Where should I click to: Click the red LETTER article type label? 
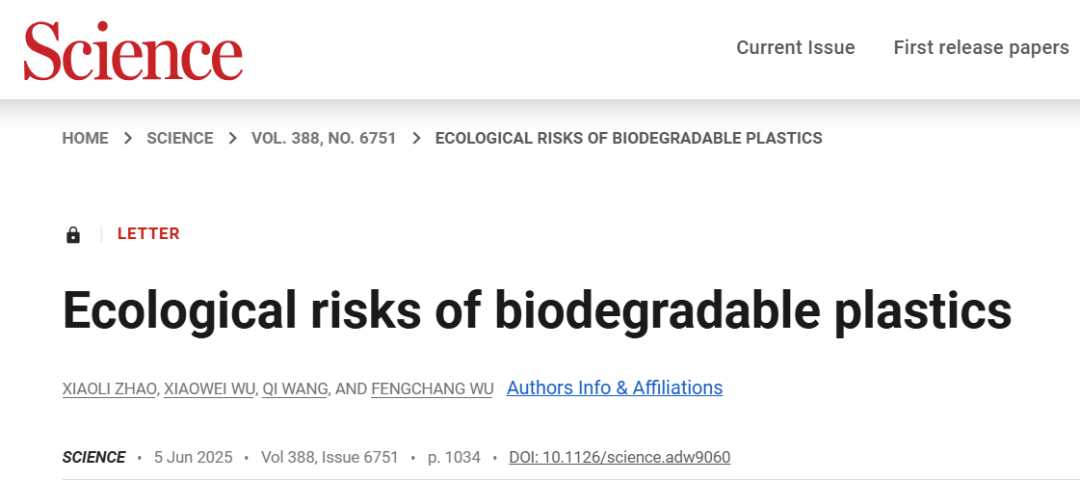(x=148, y=234)
